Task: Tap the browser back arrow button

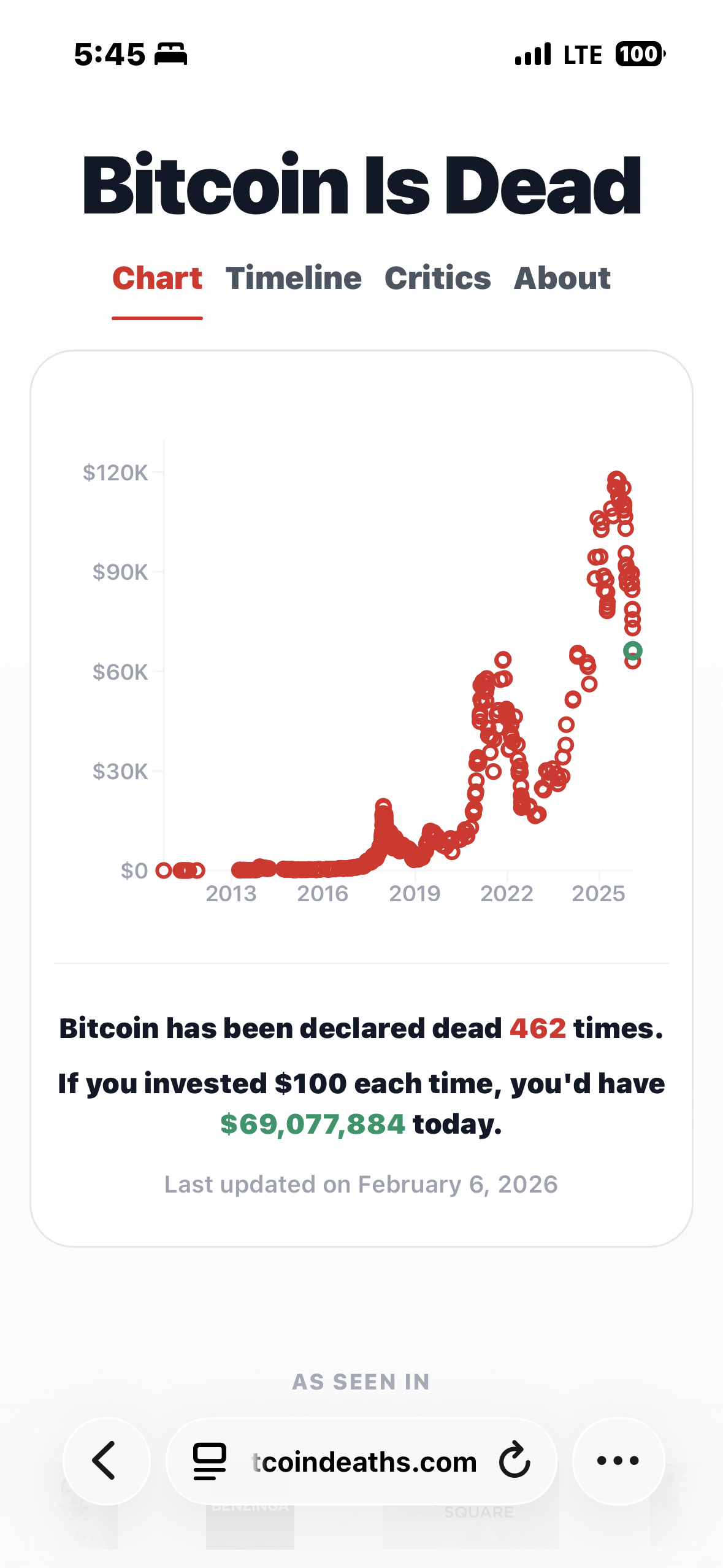Action: (105, 1461)
